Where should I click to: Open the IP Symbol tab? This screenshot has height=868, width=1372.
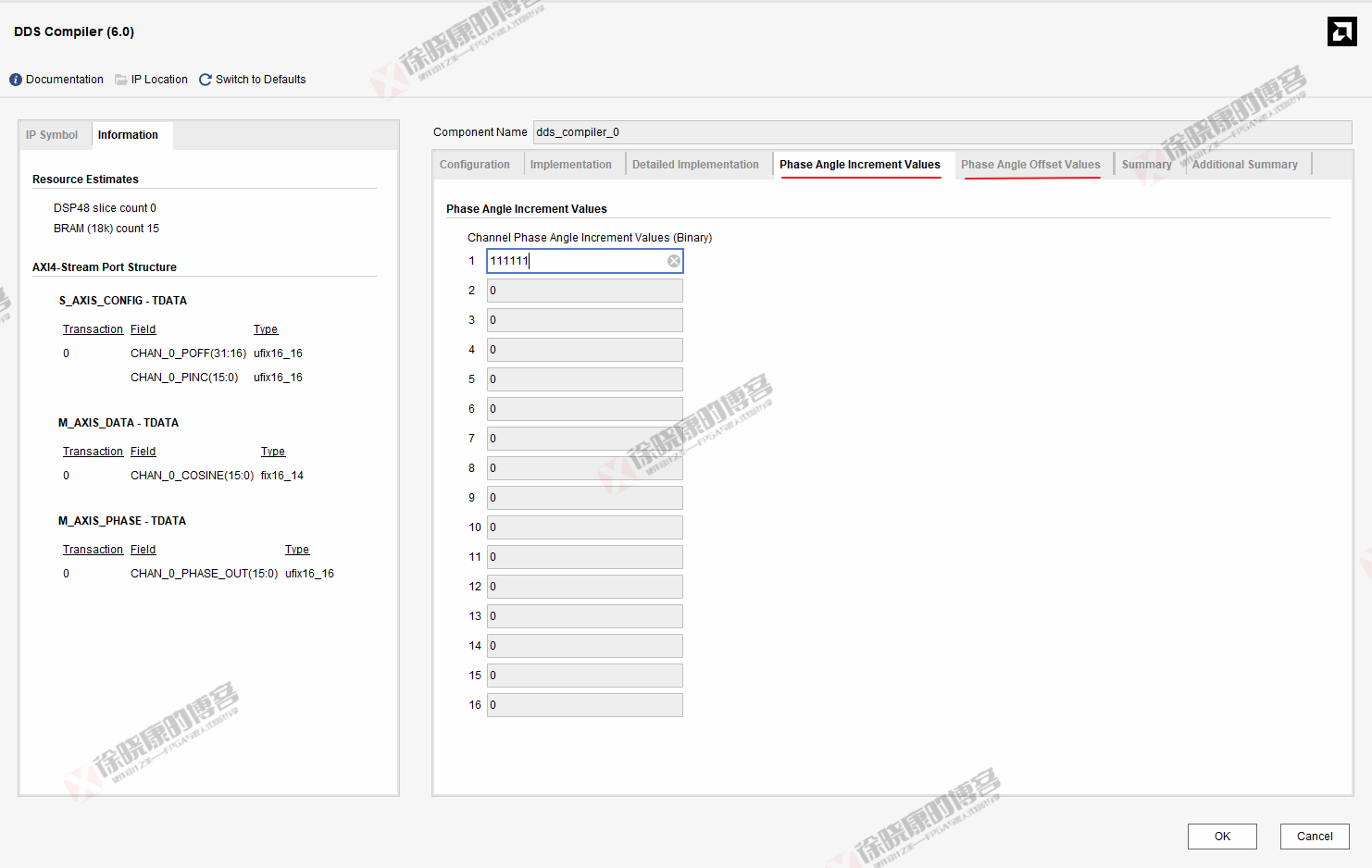52,135
